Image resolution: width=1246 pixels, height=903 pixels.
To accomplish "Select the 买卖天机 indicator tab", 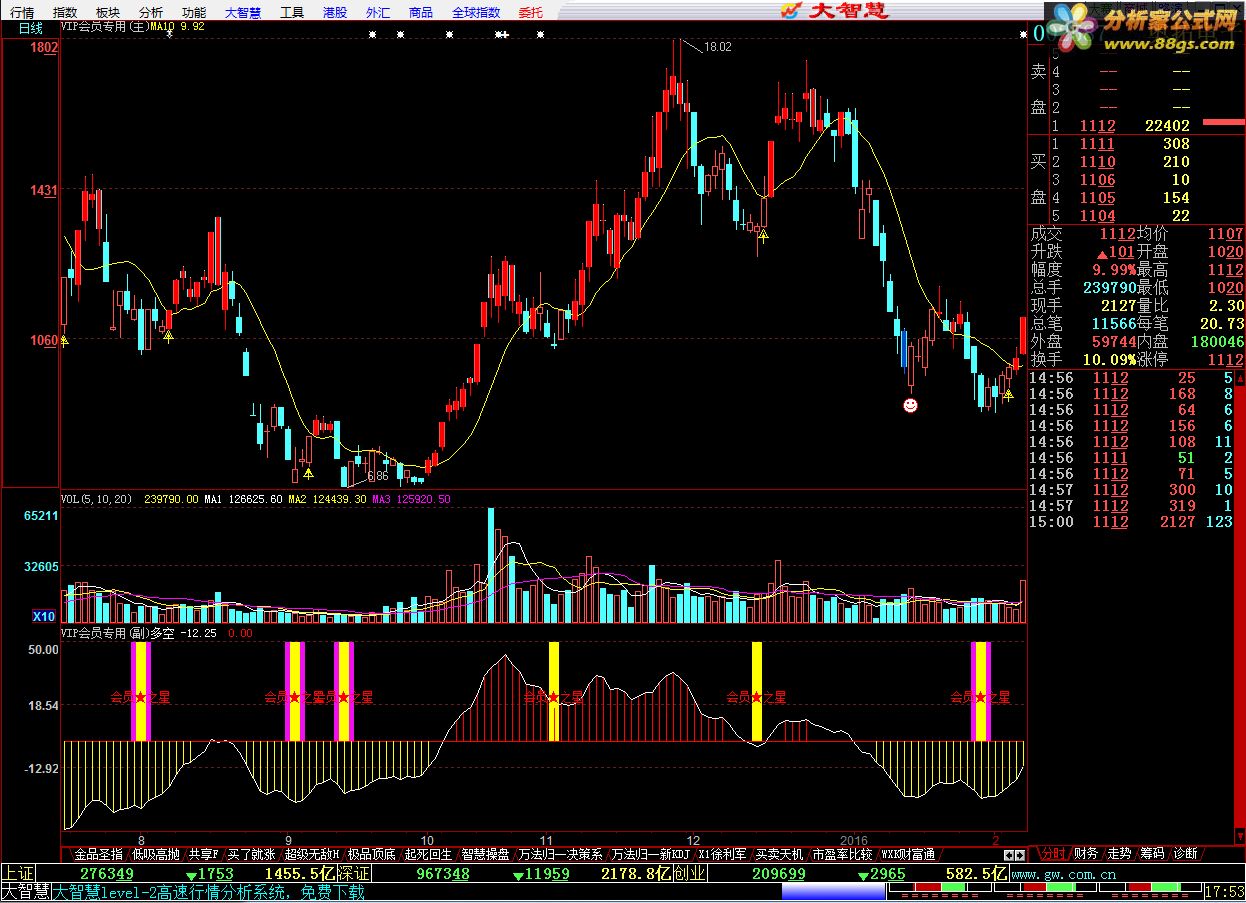I will [x=779, y=854].
